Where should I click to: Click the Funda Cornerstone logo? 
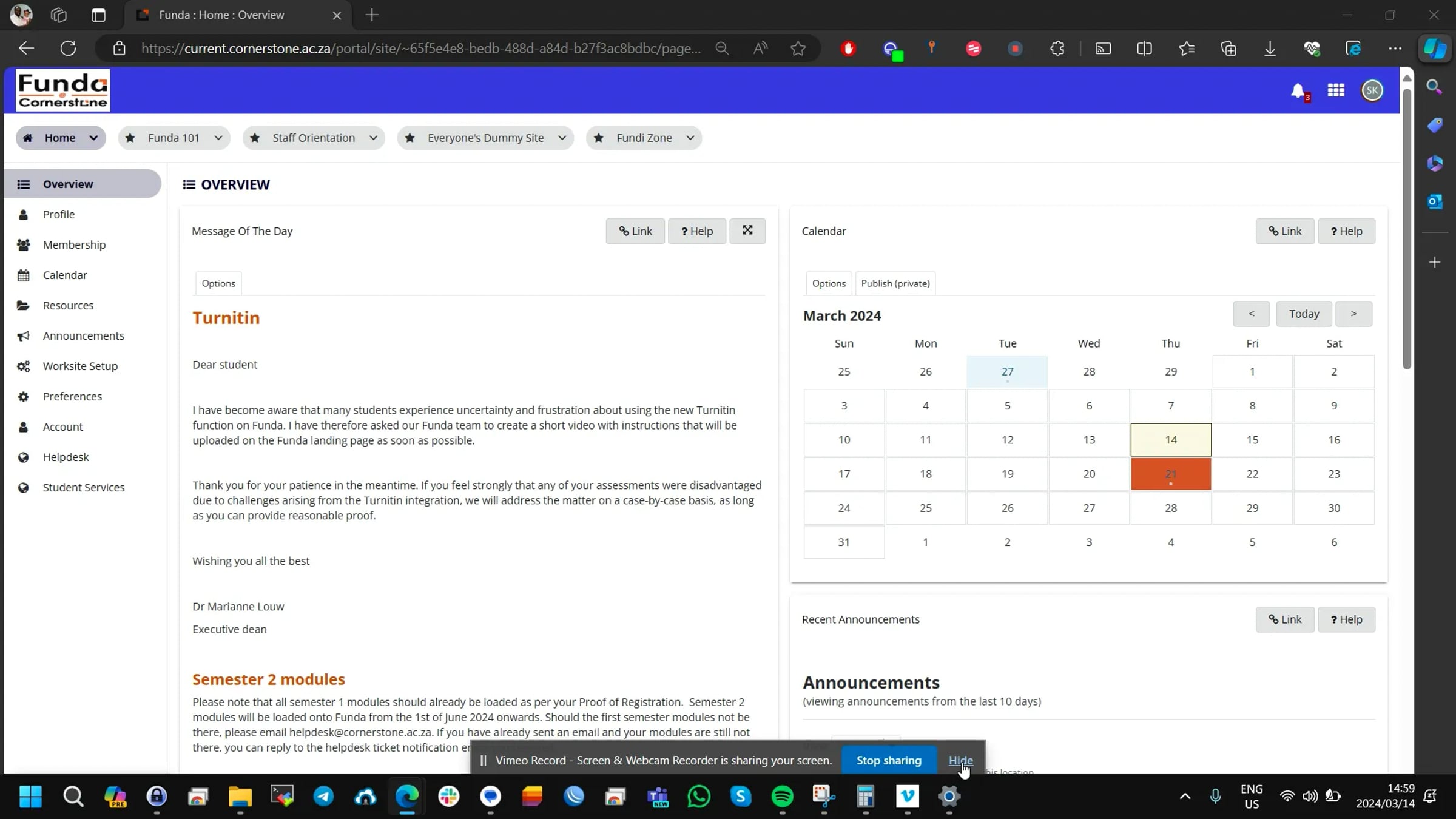pyautogui.click(x=62, y=90)
